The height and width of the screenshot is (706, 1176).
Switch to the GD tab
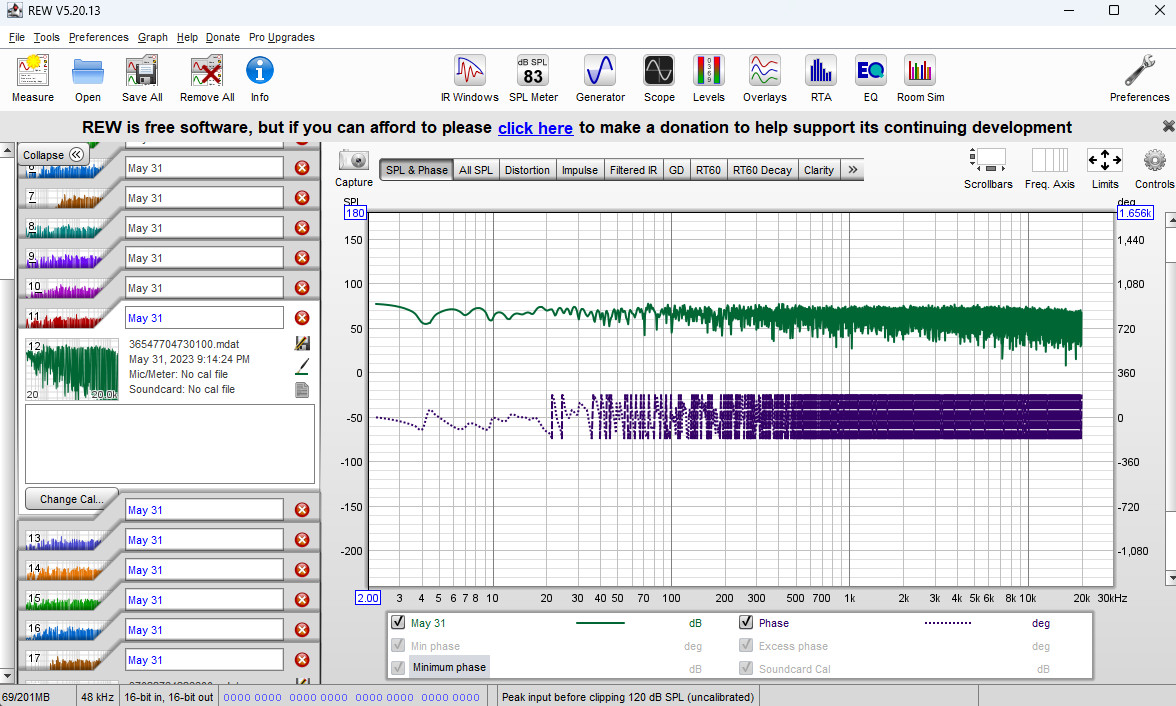coord(676,170)
